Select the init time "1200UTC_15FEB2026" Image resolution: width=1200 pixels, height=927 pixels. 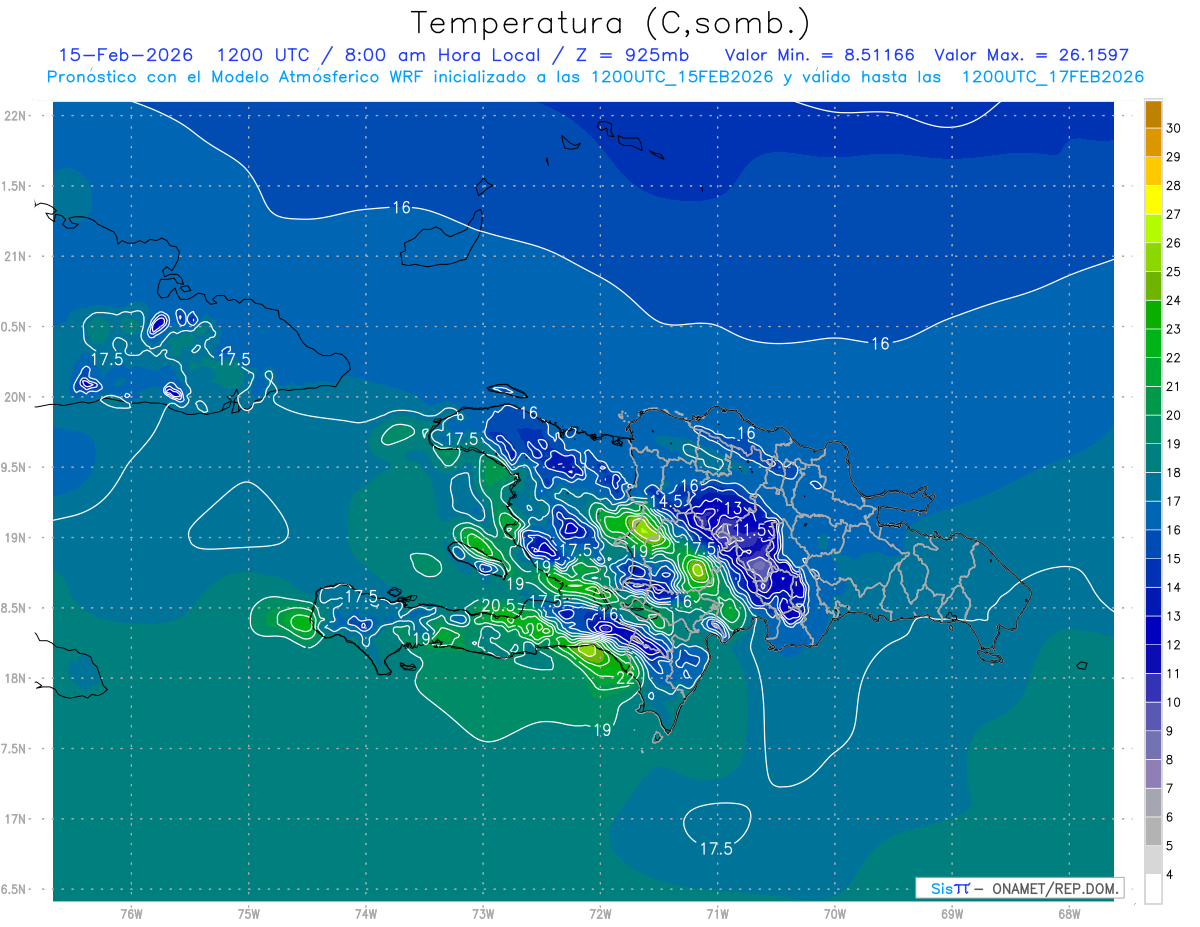(x=683, y=77)
